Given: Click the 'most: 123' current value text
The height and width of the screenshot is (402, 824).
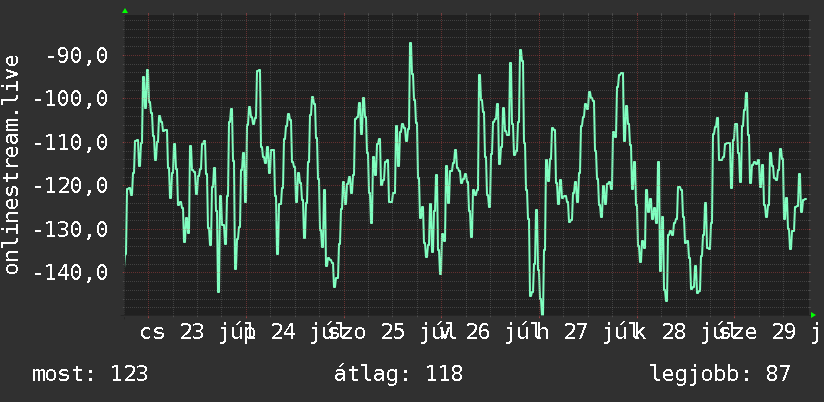Looking at the screenshot, I should [x=90, y=374].
